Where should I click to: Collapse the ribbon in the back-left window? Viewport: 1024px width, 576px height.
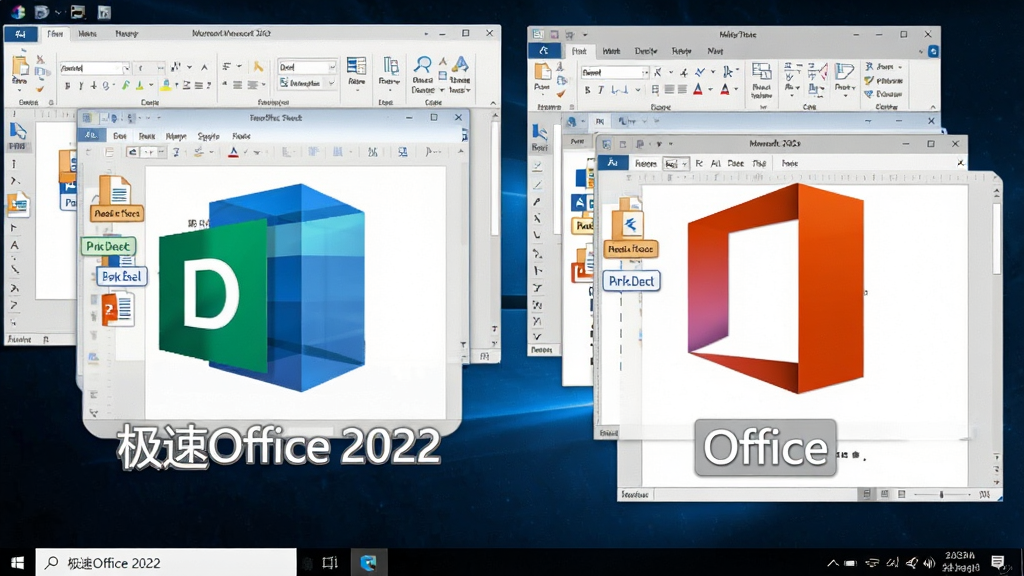tap(493, 103)
